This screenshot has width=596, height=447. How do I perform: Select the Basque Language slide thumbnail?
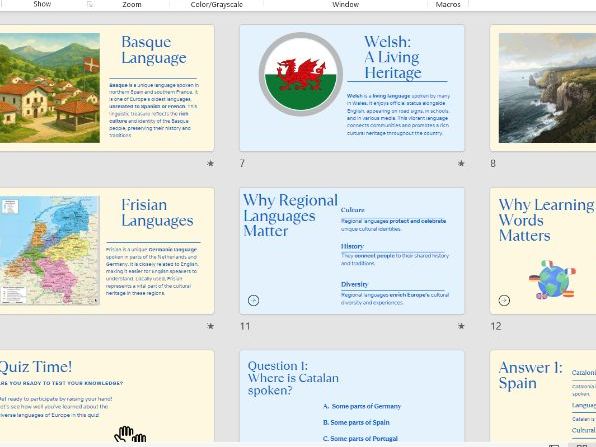(107, 88)
